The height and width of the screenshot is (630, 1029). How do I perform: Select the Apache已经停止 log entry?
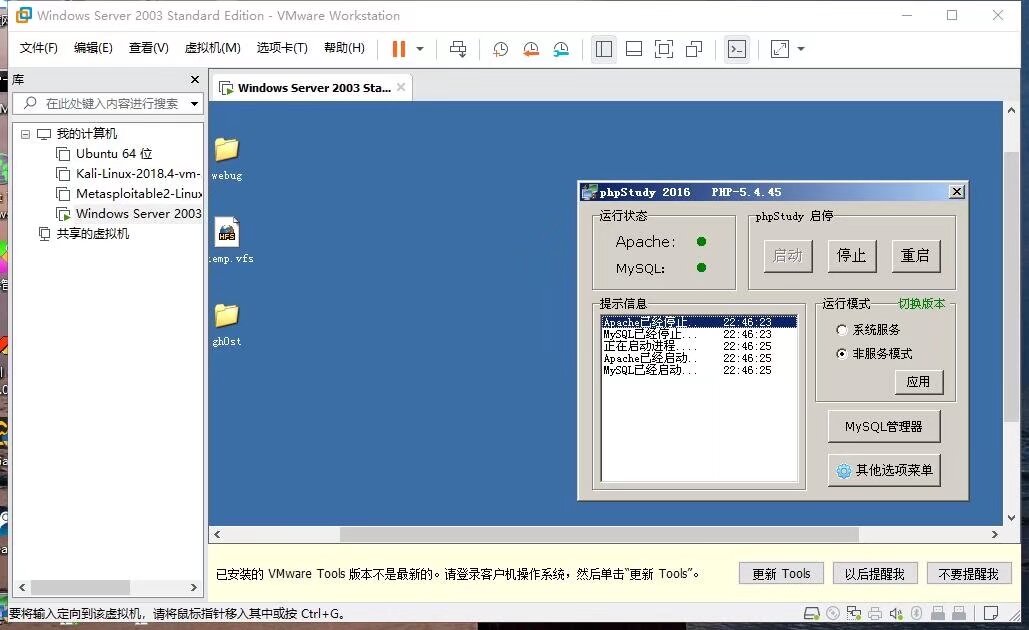tap(699, 322)
